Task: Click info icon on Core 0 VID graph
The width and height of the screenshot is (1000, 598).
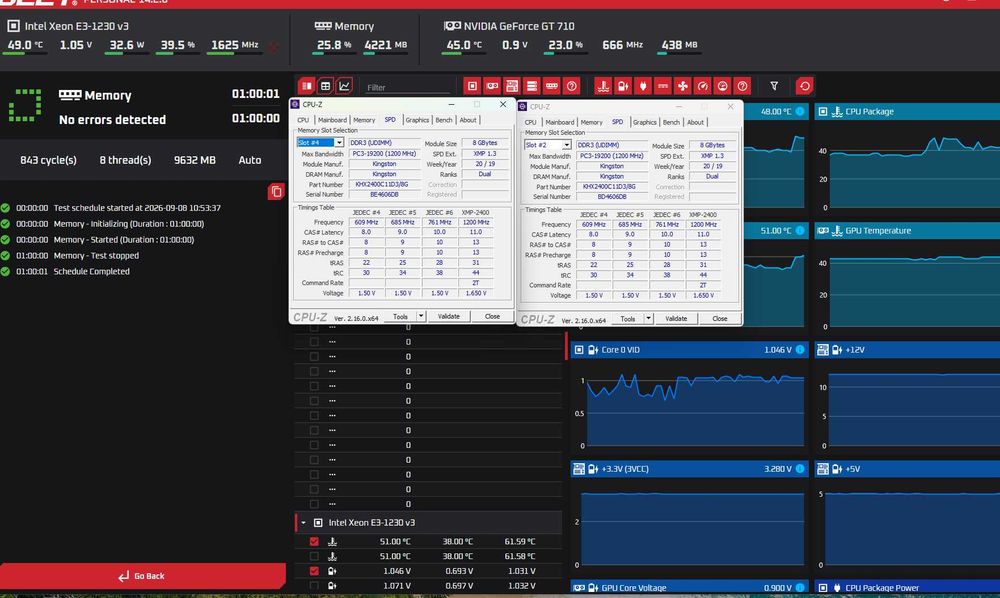Action: point(800,350)
